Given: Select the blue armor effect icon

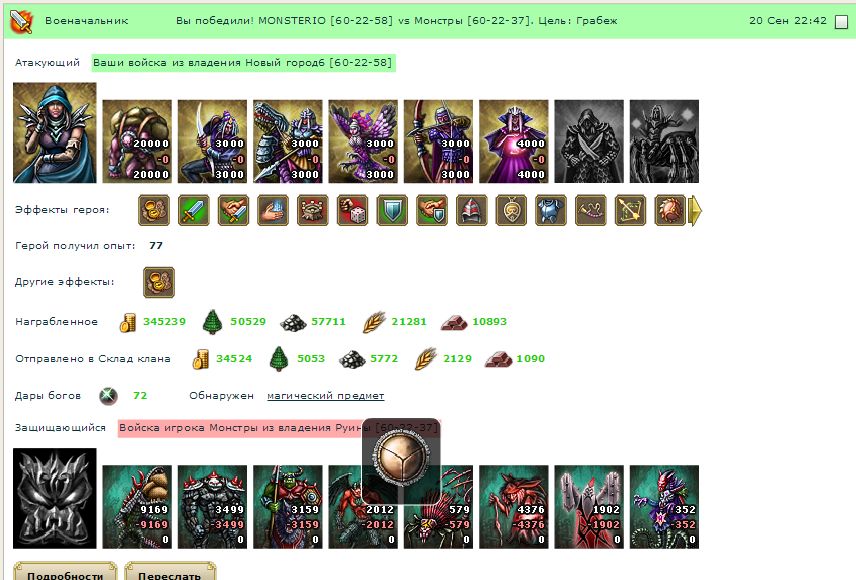Looking at the screenshot, I should pyautogui.click(x=551, y=210).
